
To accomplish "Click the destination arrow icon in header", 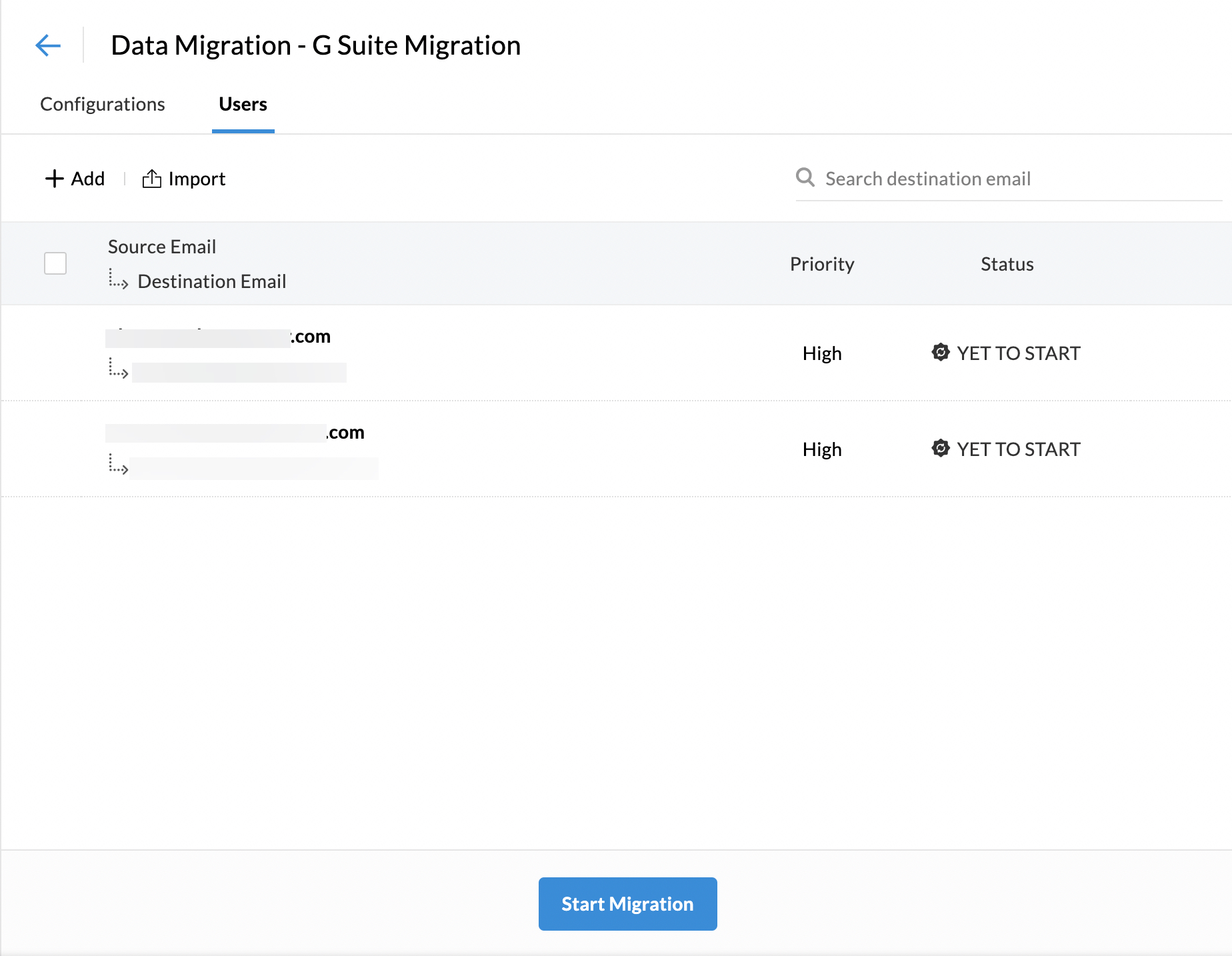I will click(x=118, y=279).
